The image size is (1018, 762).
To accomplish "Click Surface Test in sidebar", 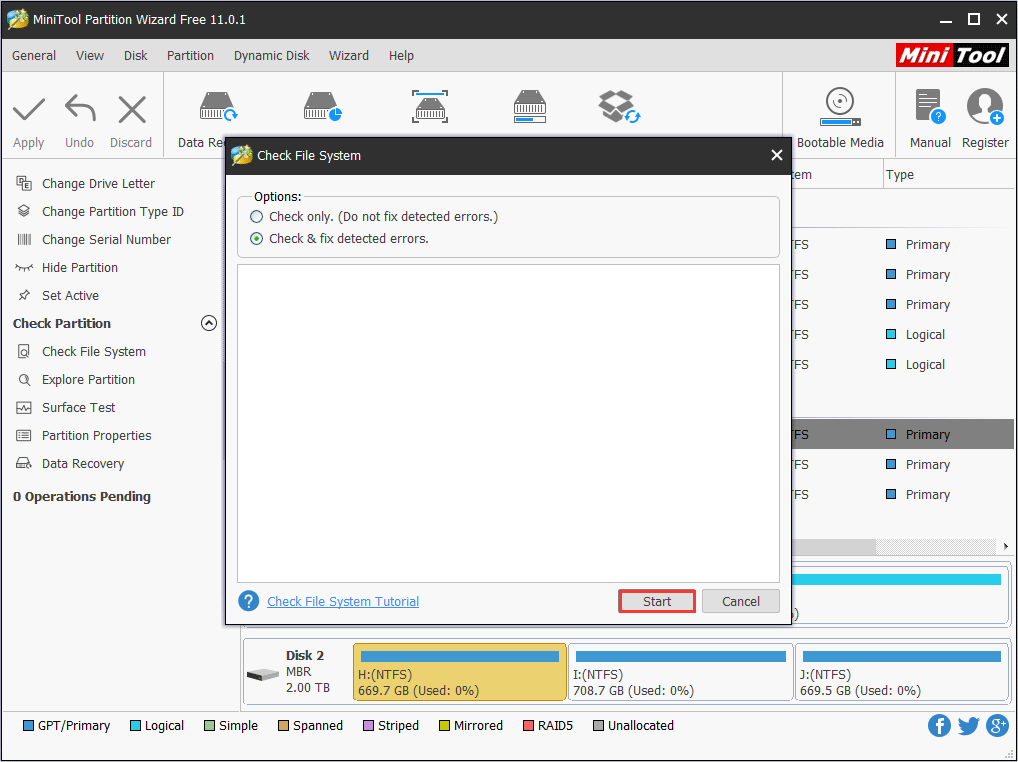I will click(78, 408).
